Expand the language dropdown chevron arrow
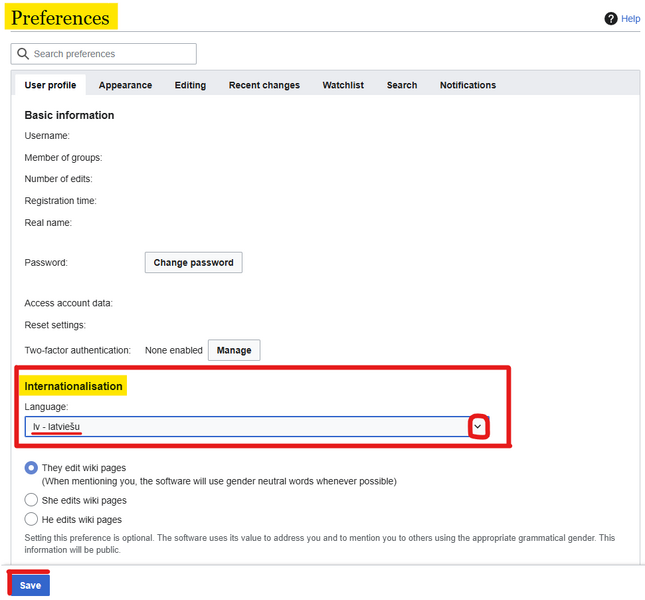This screenshot has width=645, height=600. coord(478,427)
